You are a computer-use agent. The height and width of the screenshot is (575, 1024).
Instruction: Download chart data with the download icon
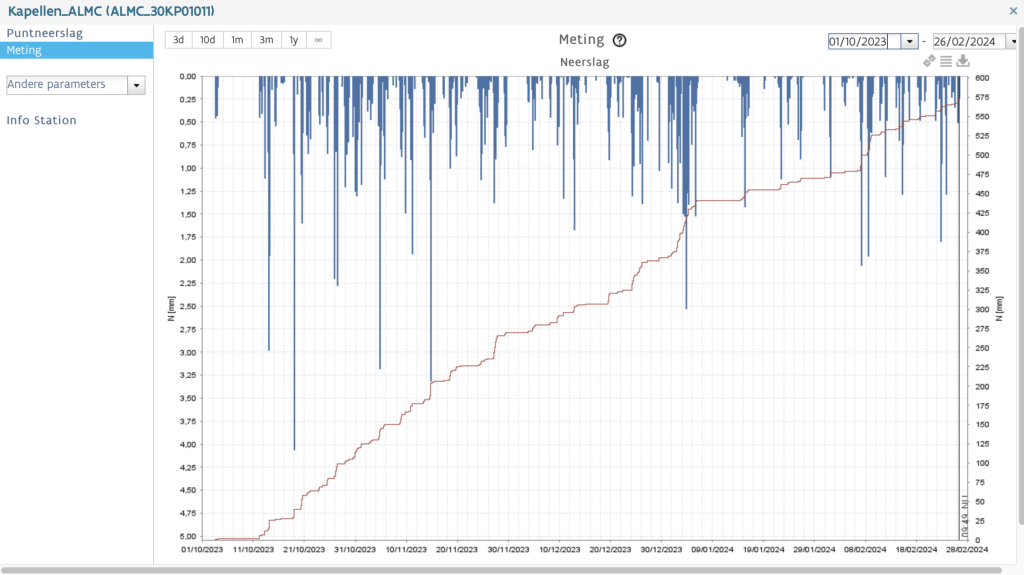tap(963, 61)
